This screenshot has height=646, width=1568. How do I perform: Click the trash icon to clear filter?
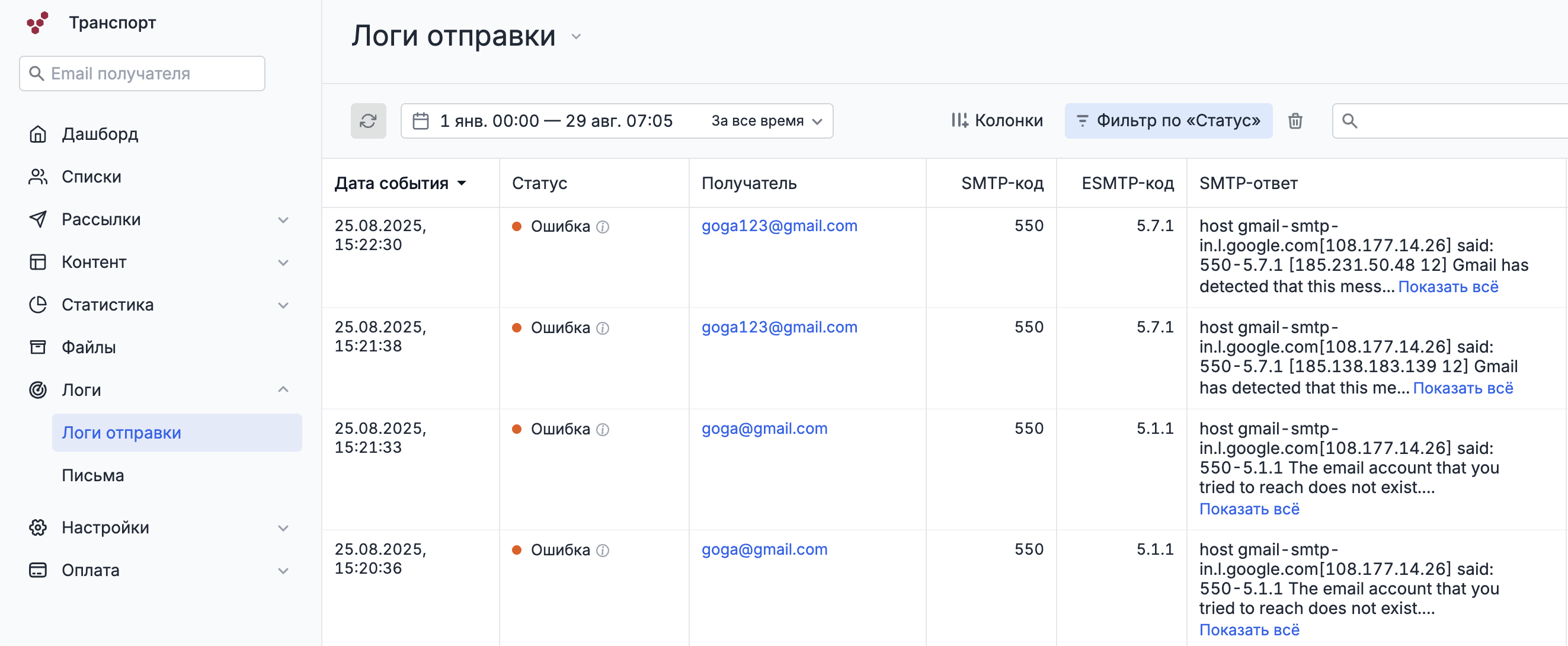click(1295, 120)
